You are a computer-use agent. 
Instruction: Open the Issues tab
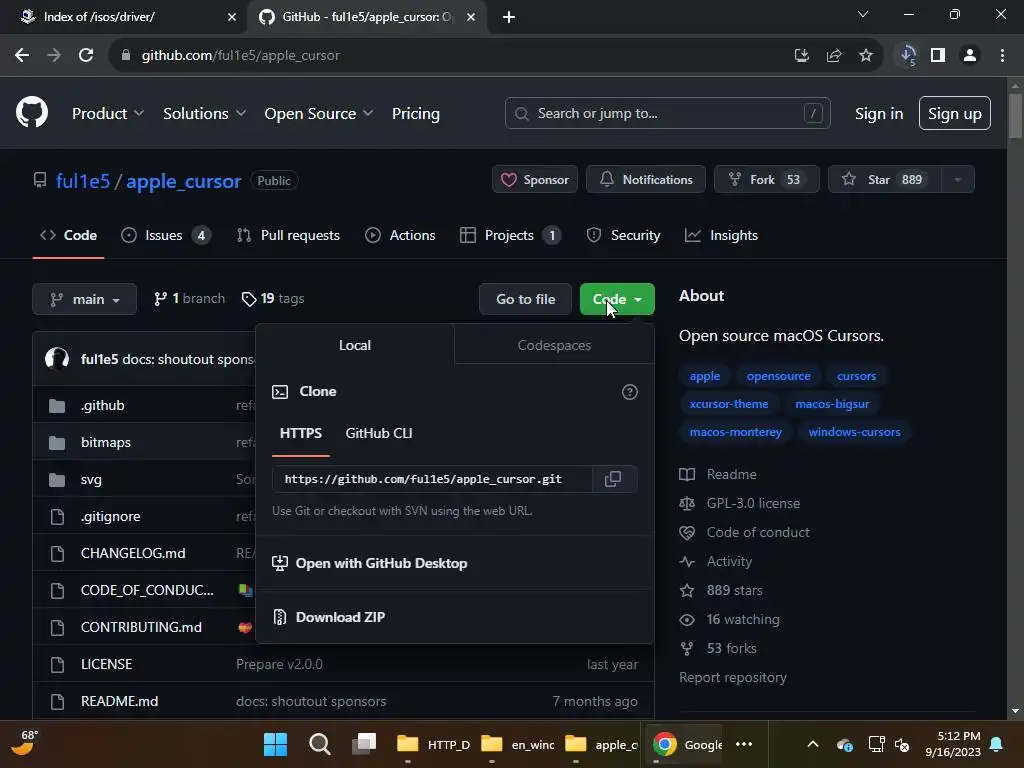[x=166, y=235]
